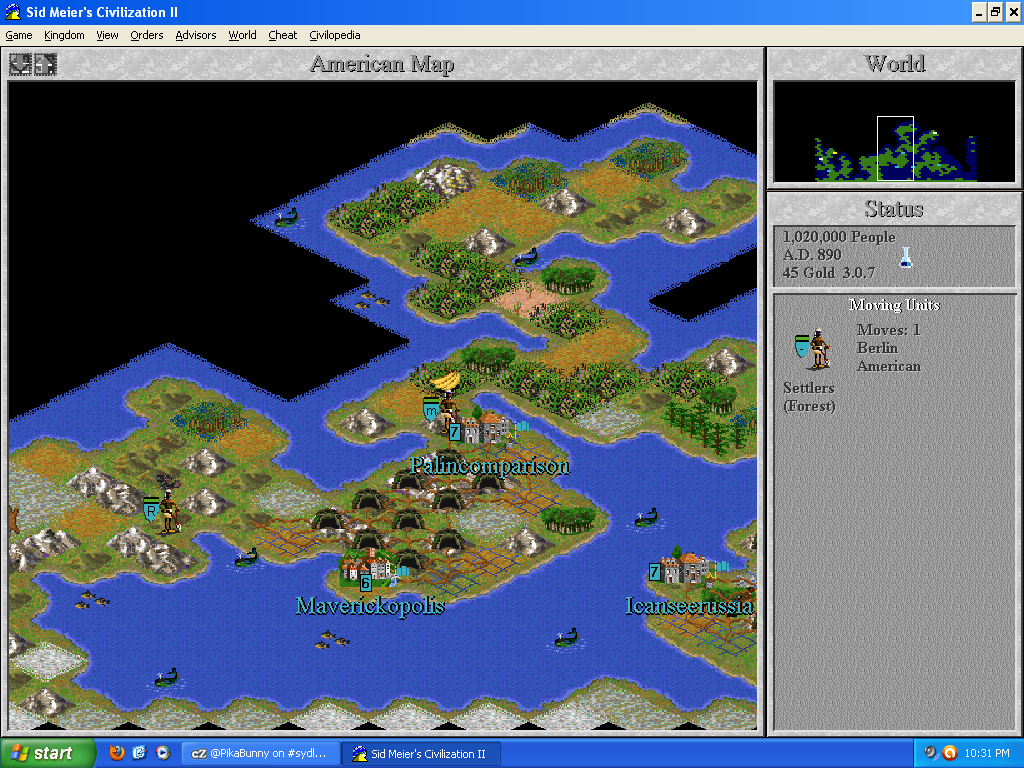The width and height of the screenshot is (1024, 768).
Task: Open the View menu
Action: click(x=107, y=35)
